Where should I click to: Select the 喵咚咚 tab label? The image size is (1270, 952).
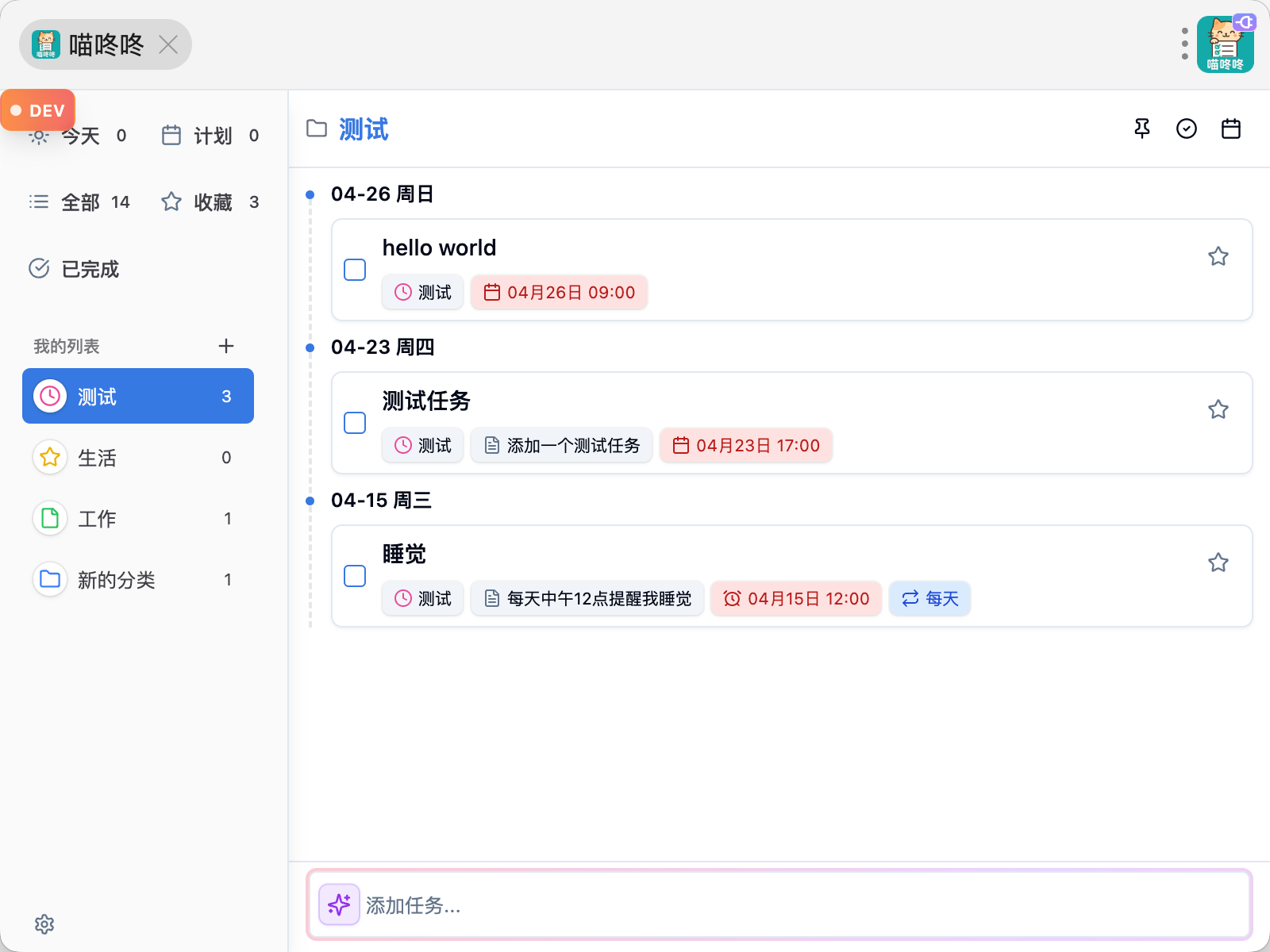pyautogui.click(x=106, y=44)
